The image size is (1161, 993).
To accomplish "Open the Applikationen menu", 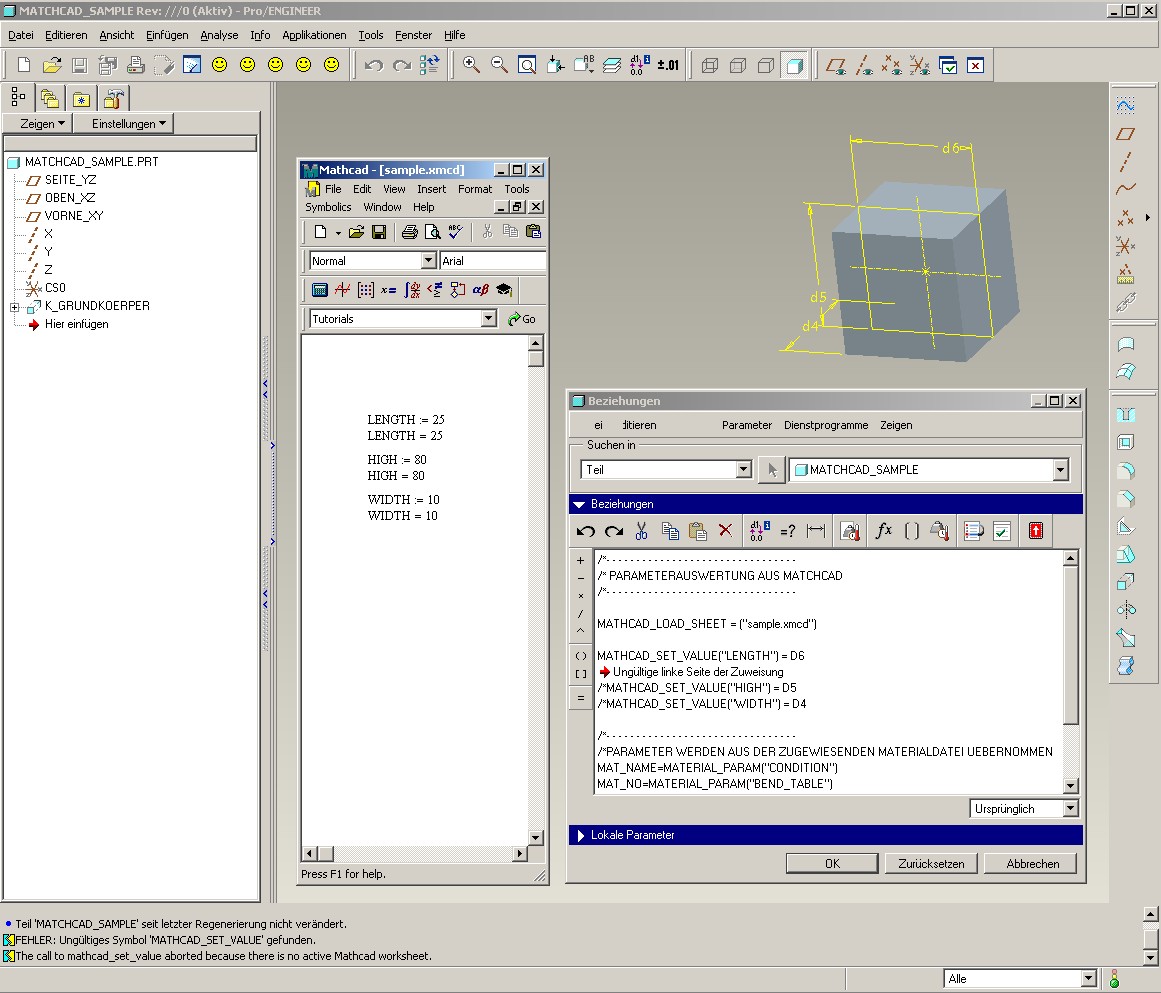I will [314, 35].
